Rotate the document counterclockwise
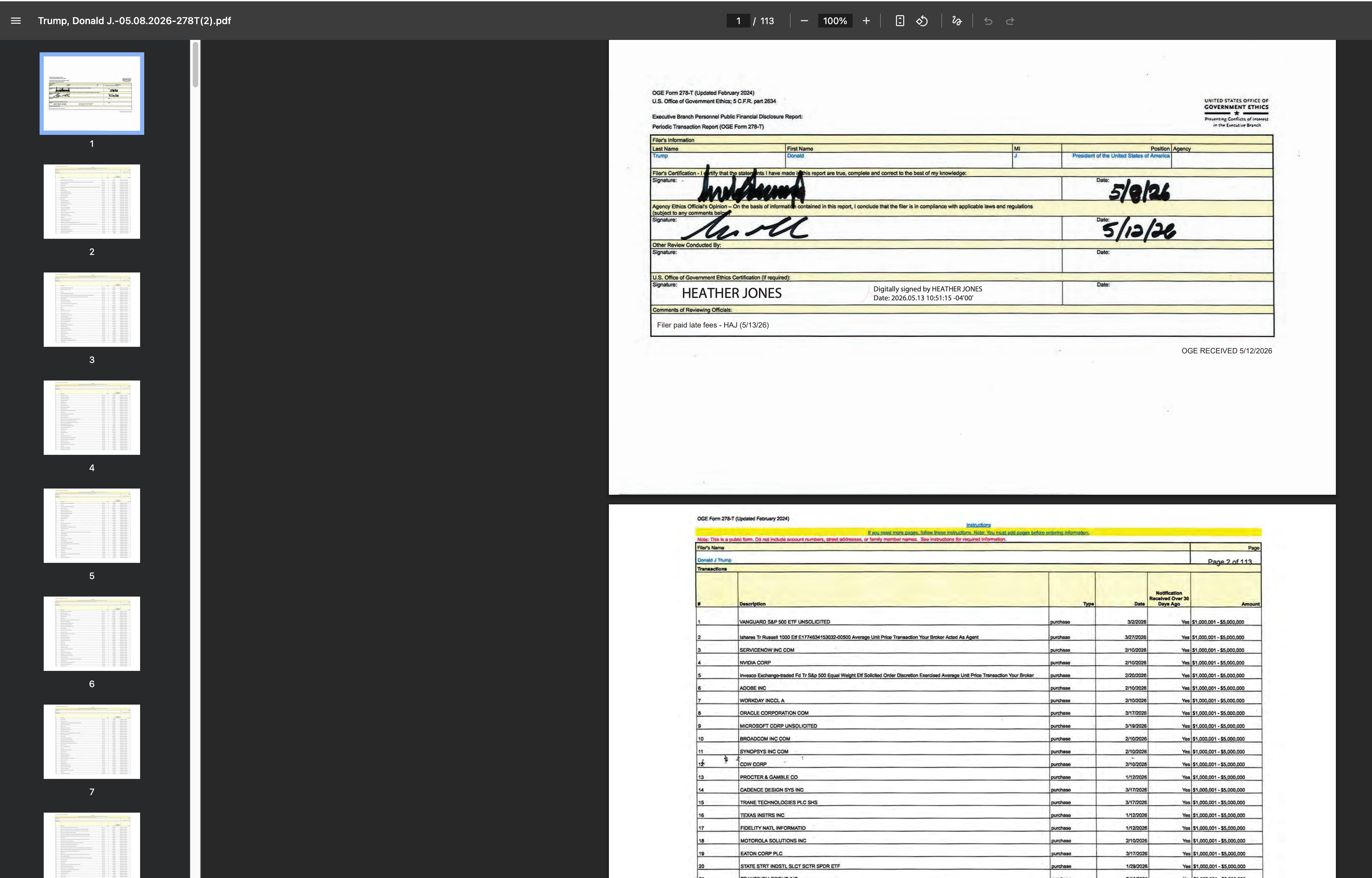The image size is (1372, 878). pyautogui.click(x=922, y=21)
